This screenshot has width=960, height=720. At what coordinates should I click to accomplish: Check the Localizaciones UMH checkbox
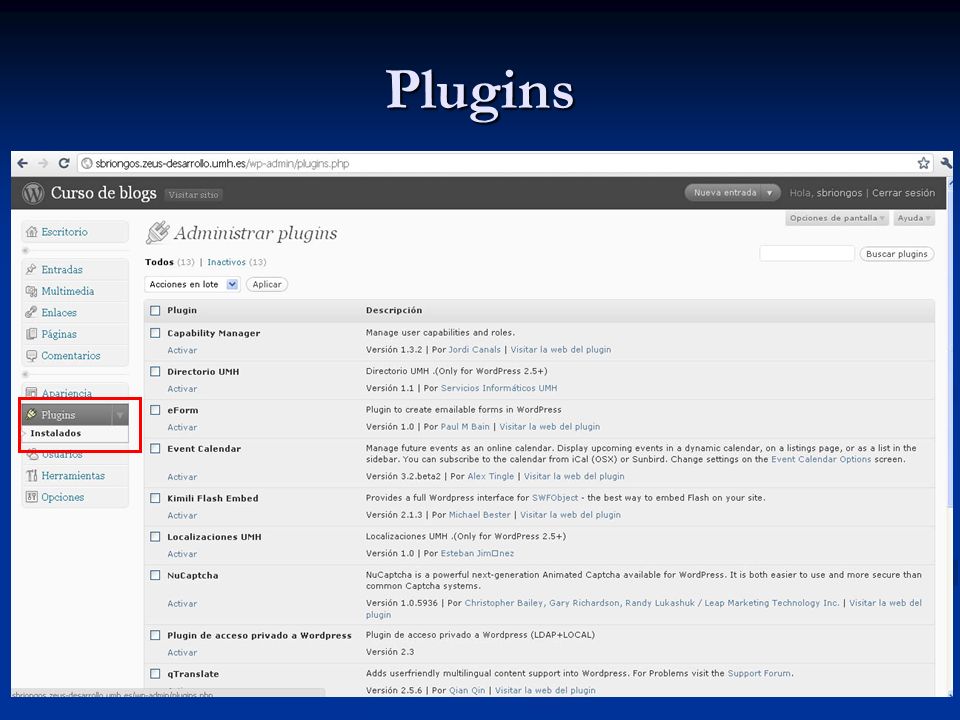coord(155,537)
